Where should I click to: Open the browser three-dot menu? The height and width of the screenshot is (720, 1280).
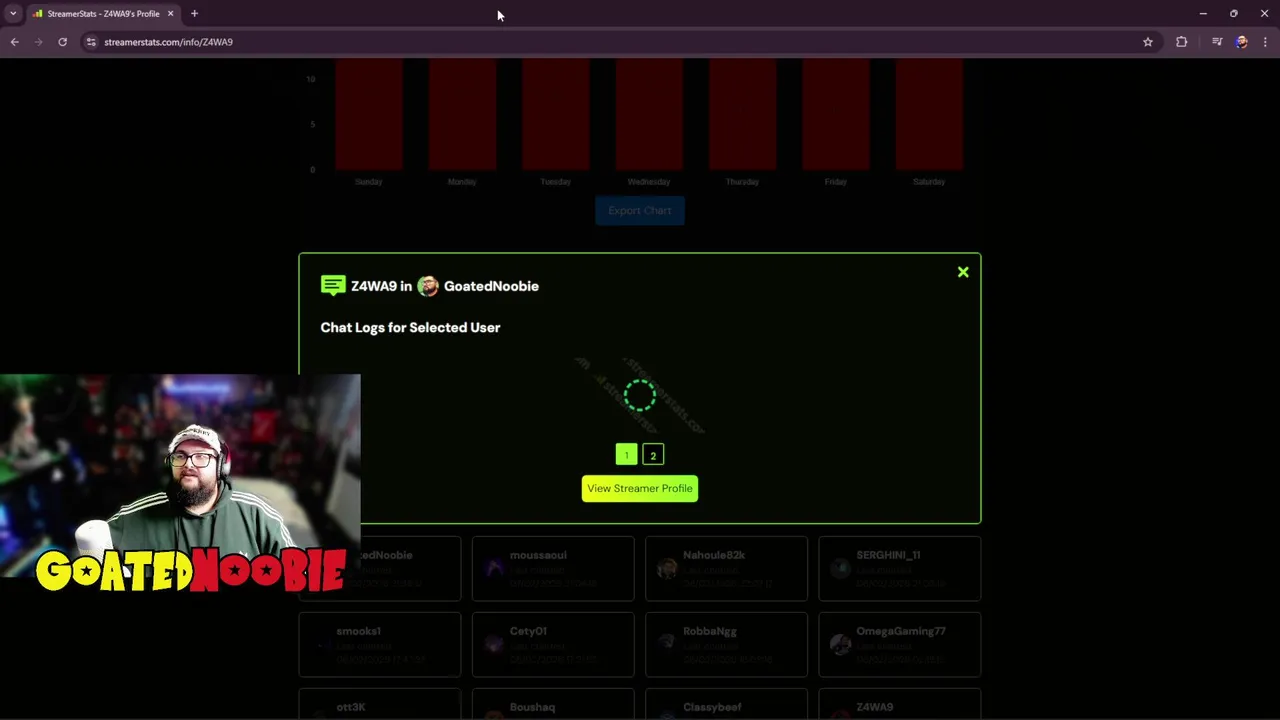click(1265, 42)
